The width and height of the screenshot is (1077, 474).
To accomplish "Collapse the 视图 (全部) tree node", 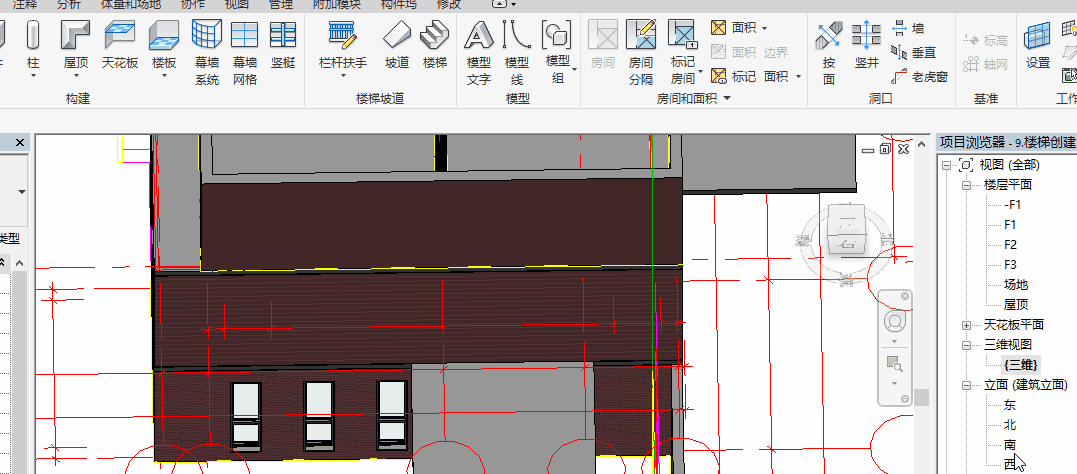I will click(946, 165).
